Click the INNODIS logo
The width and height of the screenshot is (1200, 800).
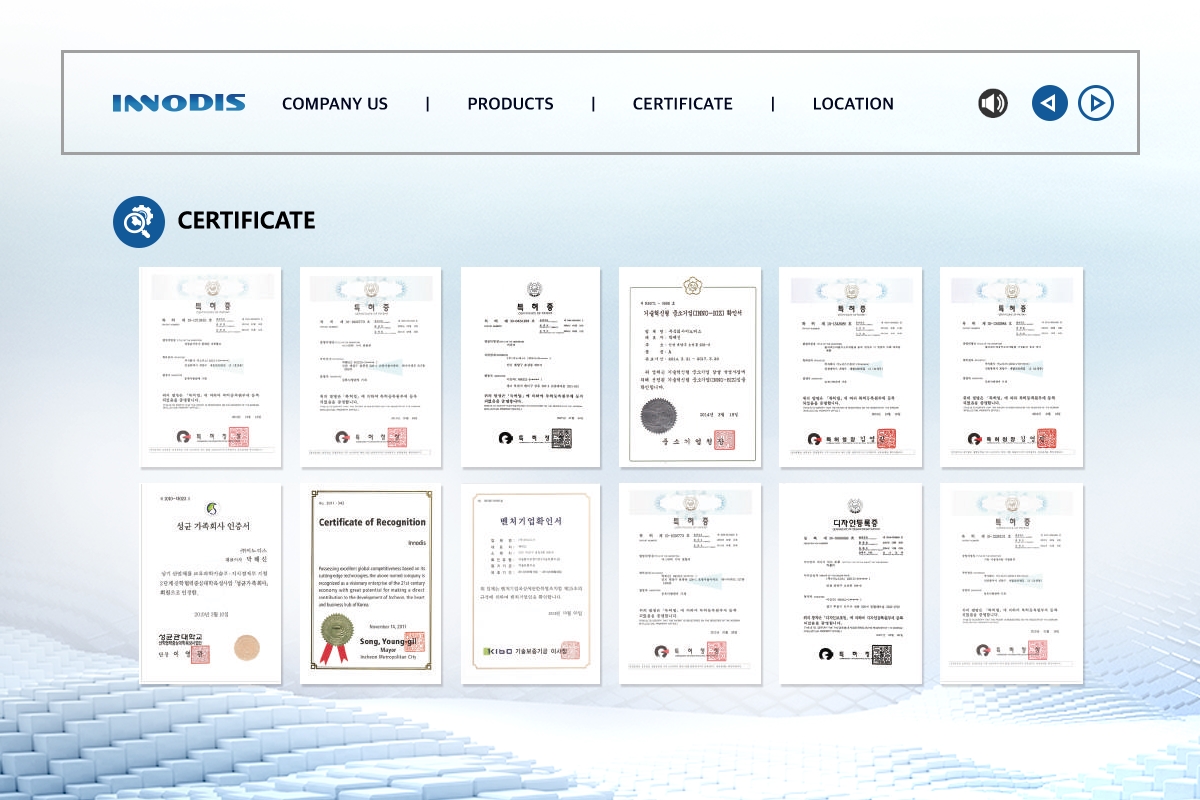pyautogui.click(x=179, y=103)
